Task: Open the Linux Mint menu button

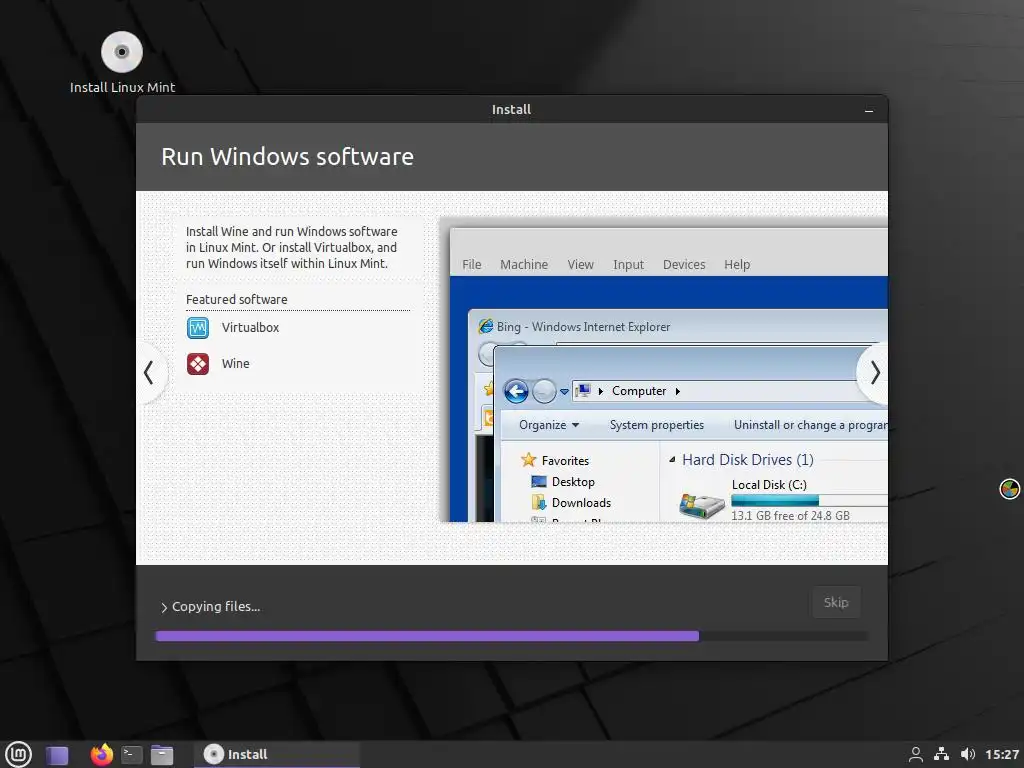Action: click(18, 755)
